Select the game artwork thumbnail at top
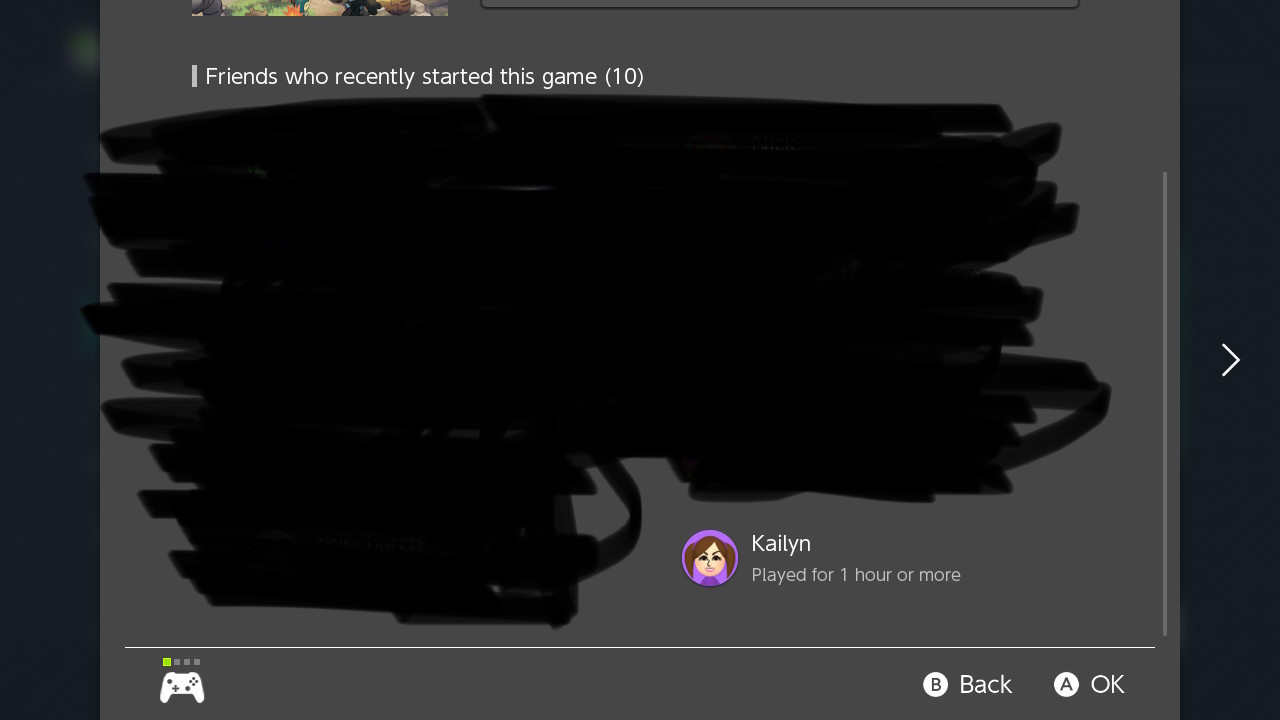This screenshot has height=720, width=1280. 320,8
